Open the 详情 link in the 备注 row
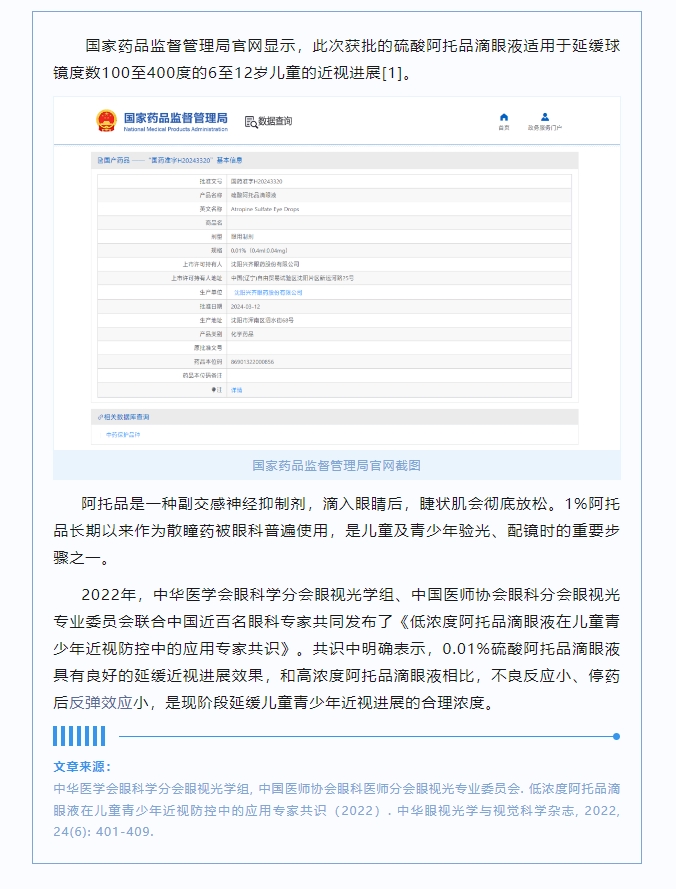 237,389
